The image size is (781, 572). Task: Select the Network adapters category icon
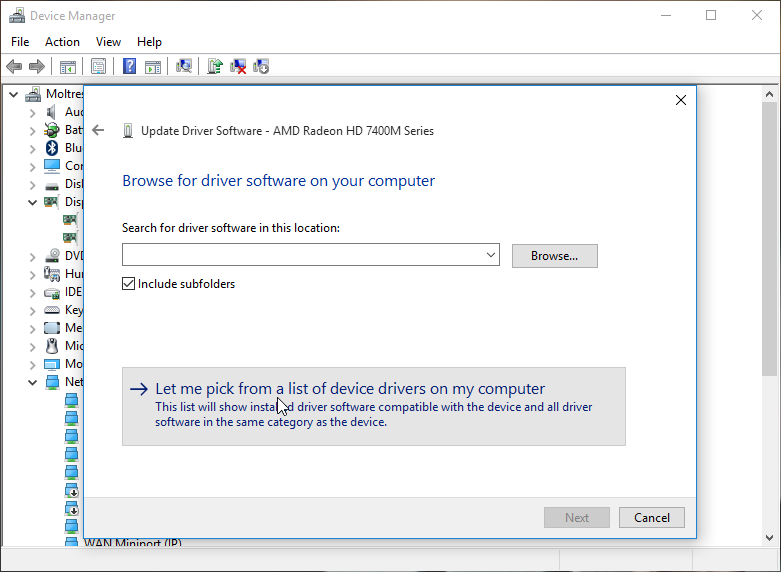point(52,382)
